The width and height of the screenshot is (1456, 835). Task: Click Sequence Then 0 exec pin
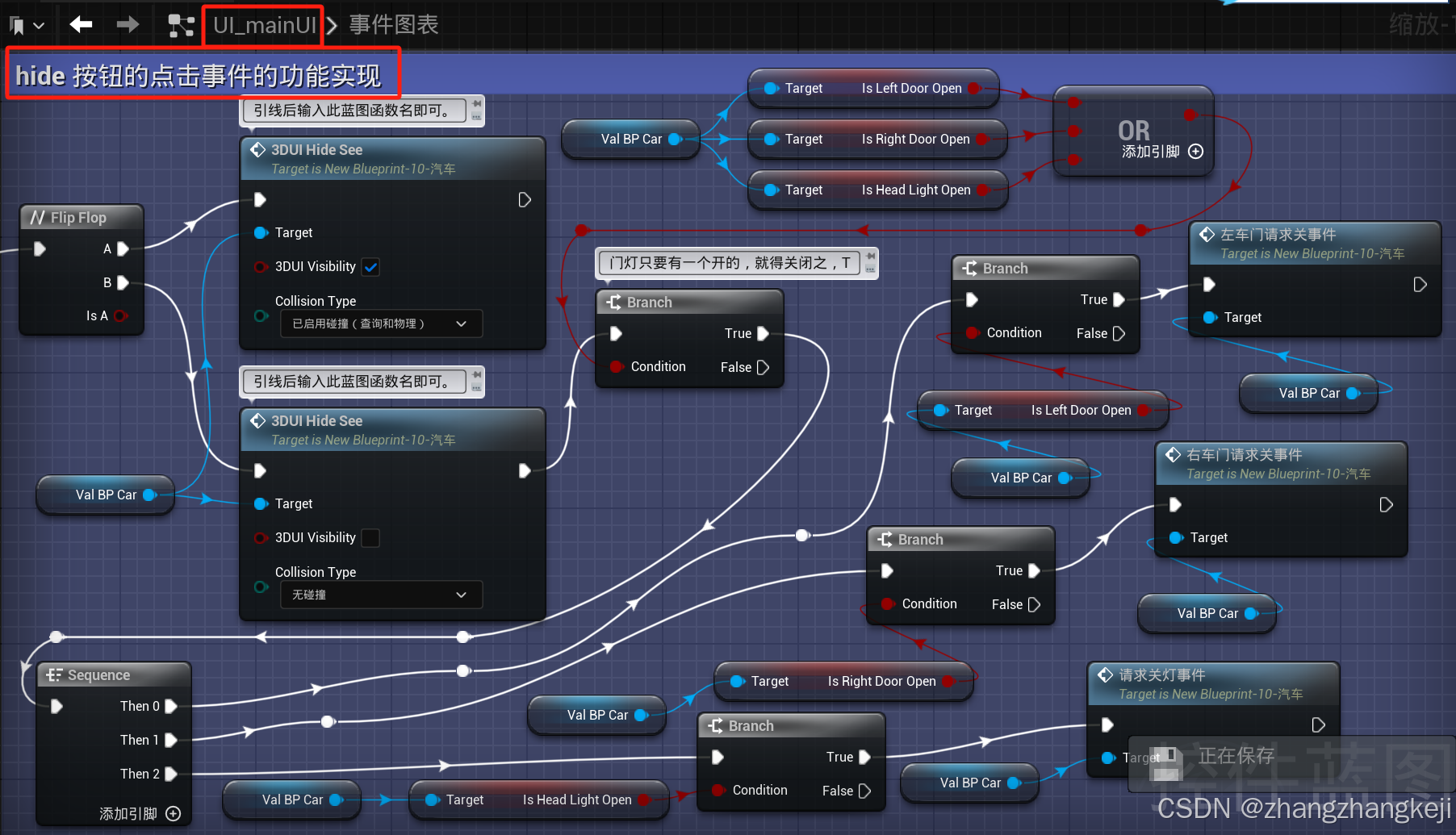tap(171, 707)
